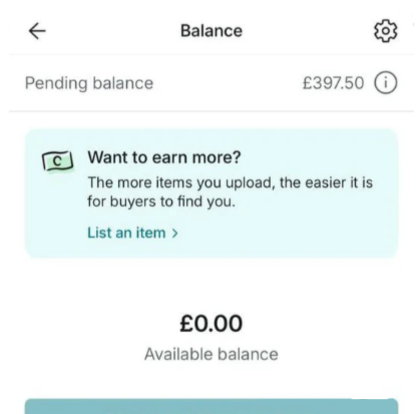Tap the teal button at the bottom
Image resolution: width=416 pixels, height=414 pixels.
coord(211,406)
